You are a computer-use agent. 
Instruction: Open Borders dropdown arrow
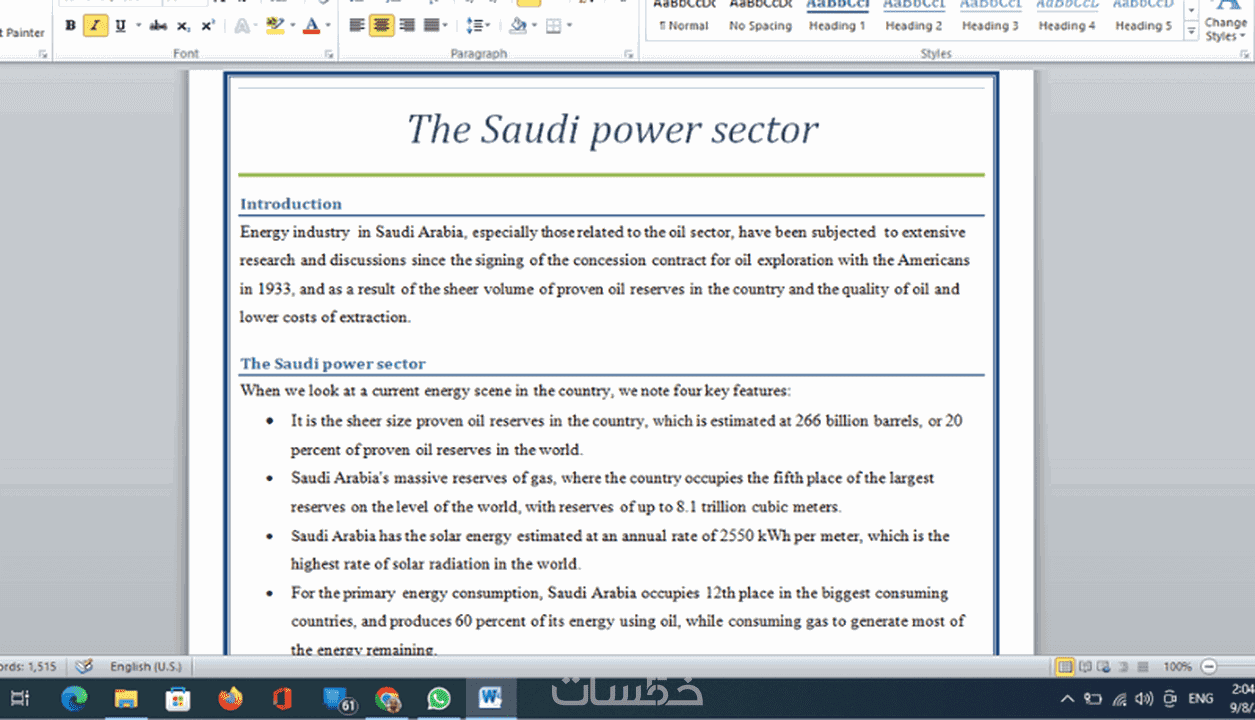(569, 26)
